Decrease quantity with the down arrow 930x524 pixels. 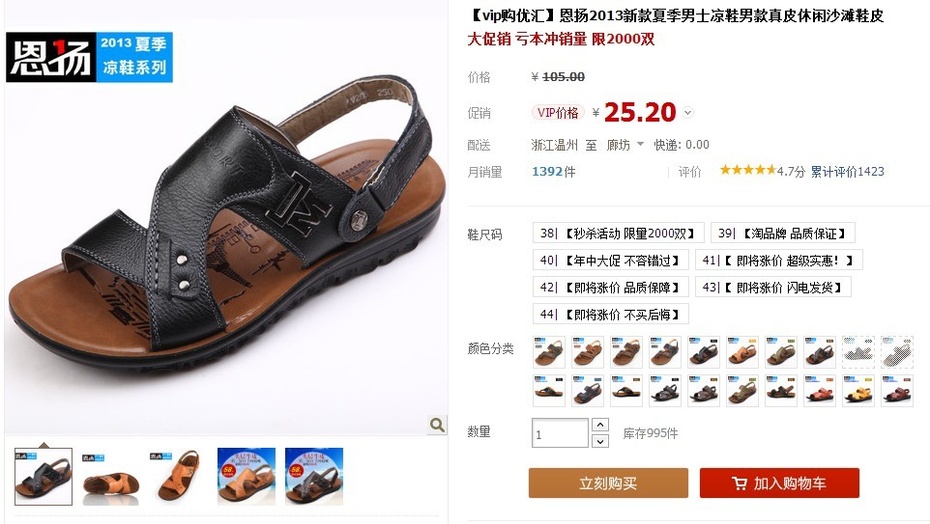[600, 441]
